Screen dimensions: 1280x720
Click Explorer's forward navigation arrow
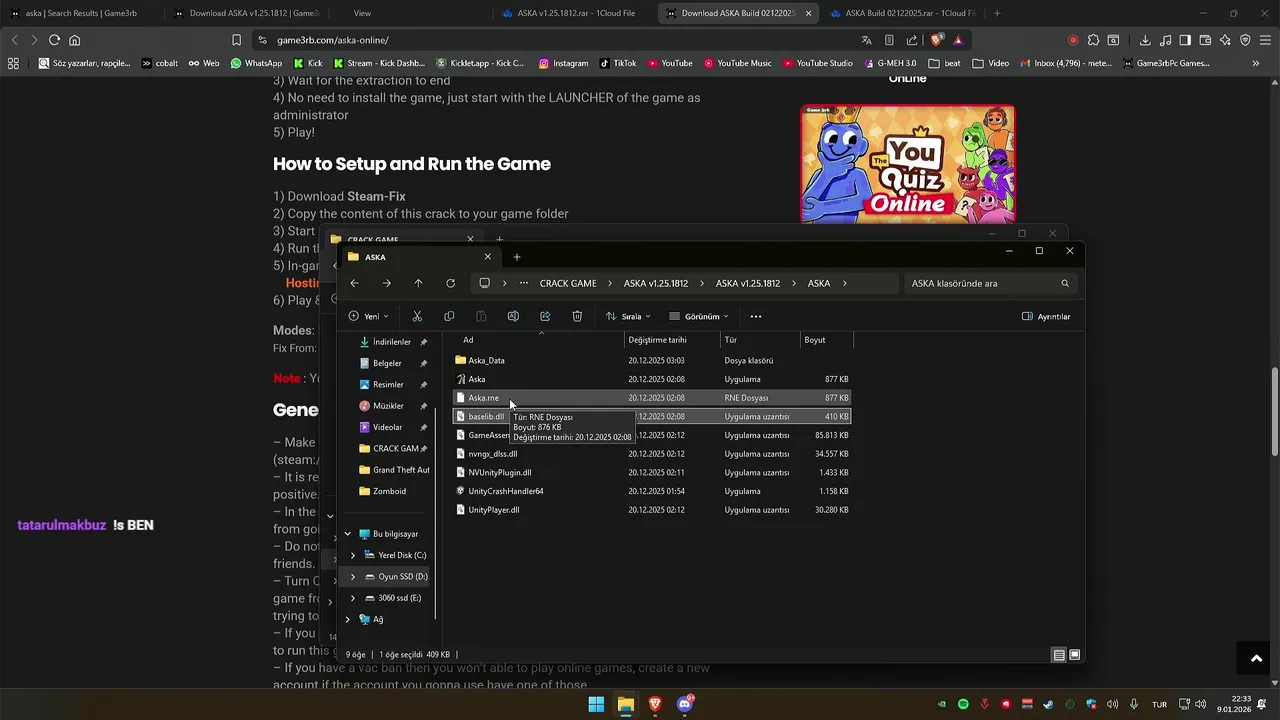coord(386,283)
